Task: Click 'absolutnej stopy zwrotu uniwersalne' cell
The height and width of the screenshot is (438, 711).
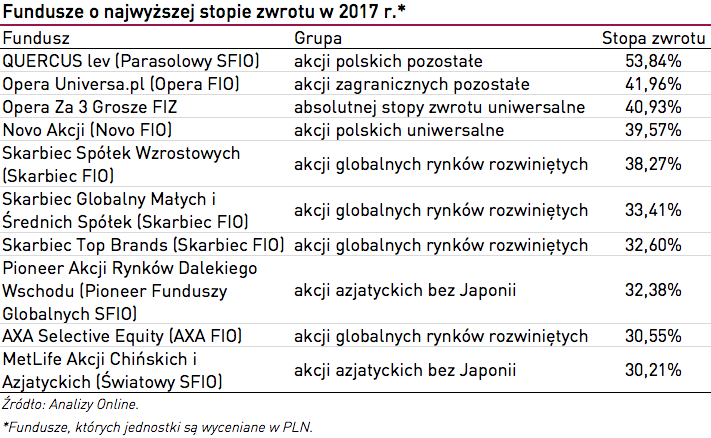Action: [439, 107]
